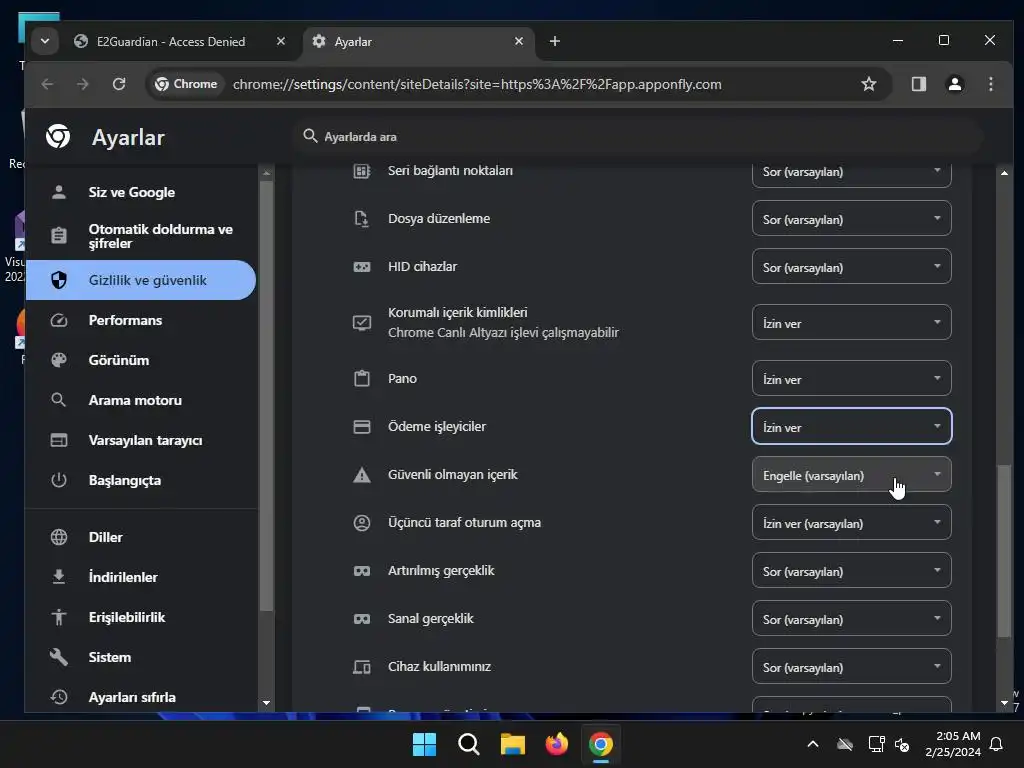The image size is (1024, 768).
Task: Open File Explorer from the taskbar
Action: click(513, 744)
